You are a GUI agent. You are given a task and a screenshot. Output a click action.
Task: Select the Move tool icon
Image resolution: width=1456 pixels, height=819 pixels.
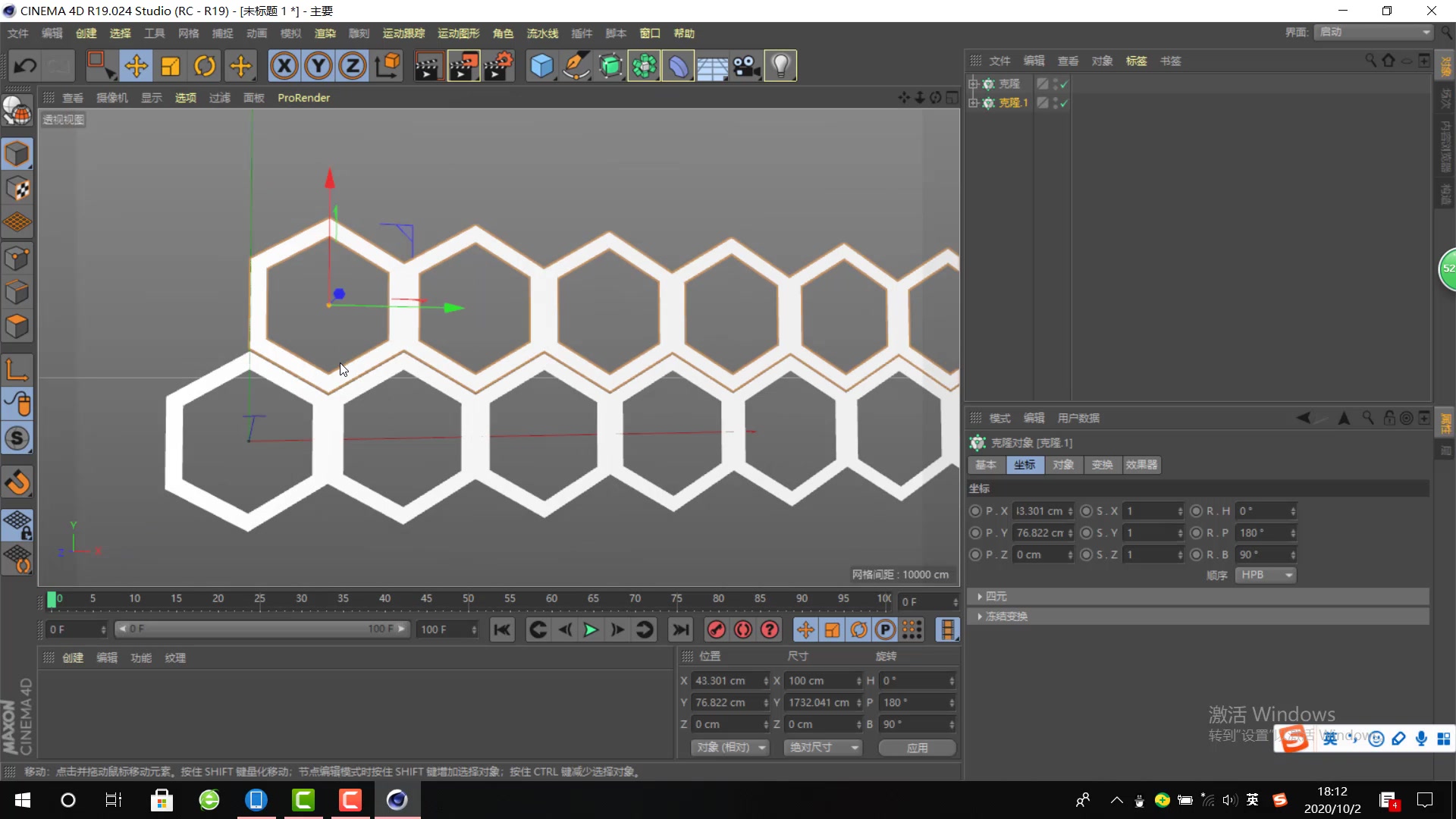(136, 65)
